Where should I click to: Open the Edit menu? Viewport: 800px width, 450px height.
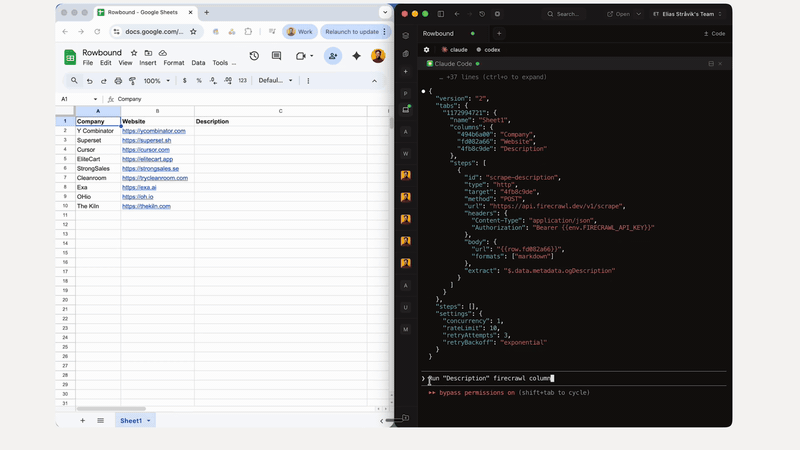(x=106, y=63)
